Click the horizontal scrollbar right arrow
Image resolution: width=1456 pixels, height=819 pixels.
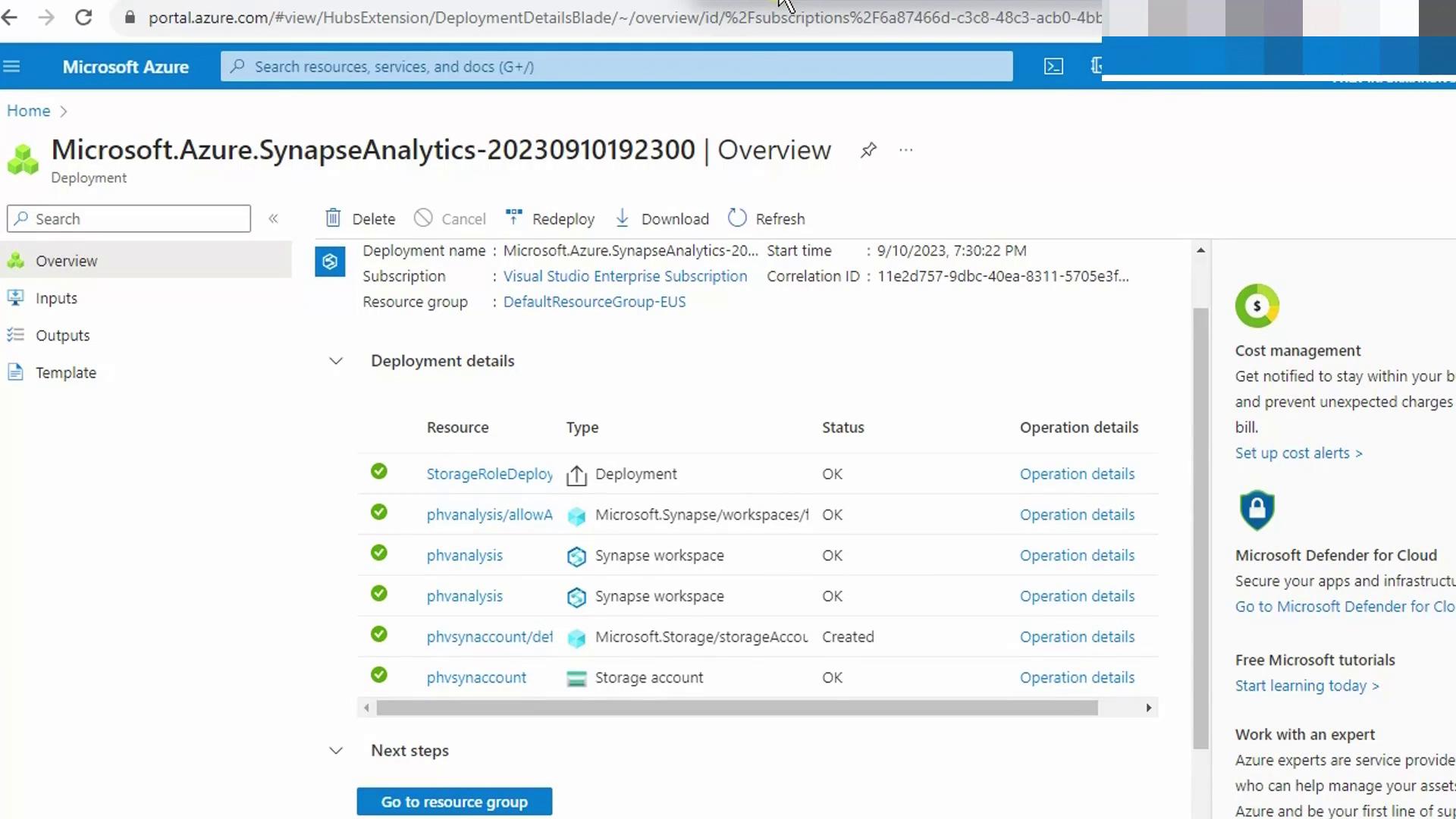click(1148, 708)
